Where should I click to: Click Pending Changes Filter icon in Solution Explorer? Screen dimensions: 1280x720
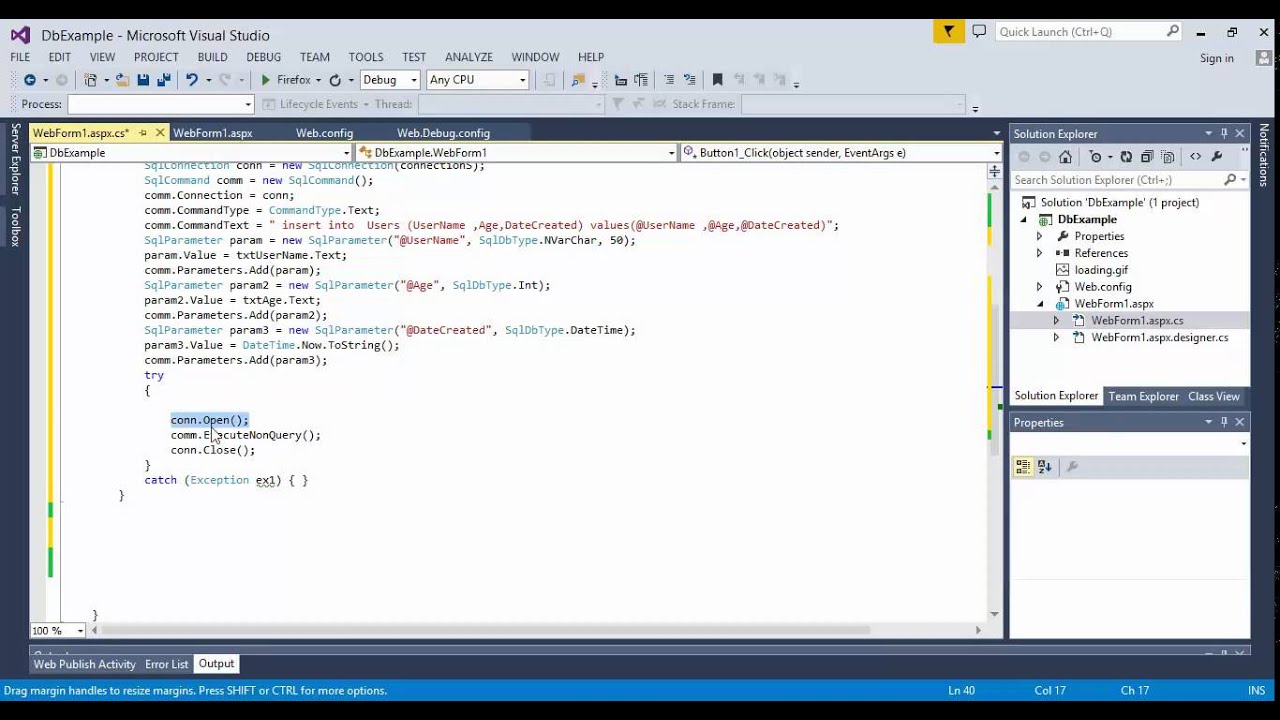click(x=1096, y=157)
